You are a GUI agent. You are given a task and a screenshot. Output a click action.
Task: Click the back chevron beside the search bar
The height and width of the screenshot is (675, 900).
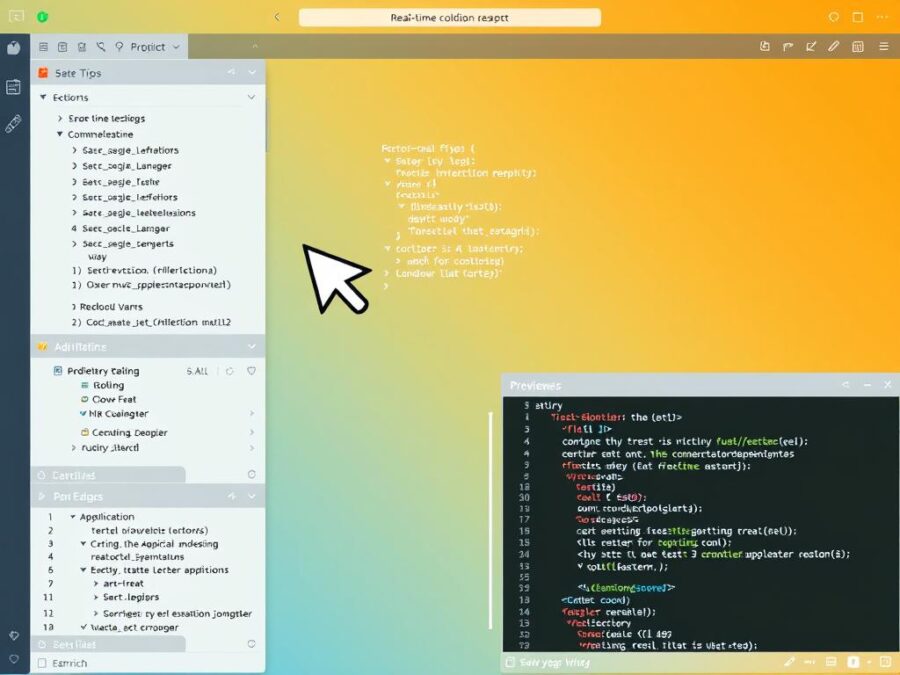[276, 17]
